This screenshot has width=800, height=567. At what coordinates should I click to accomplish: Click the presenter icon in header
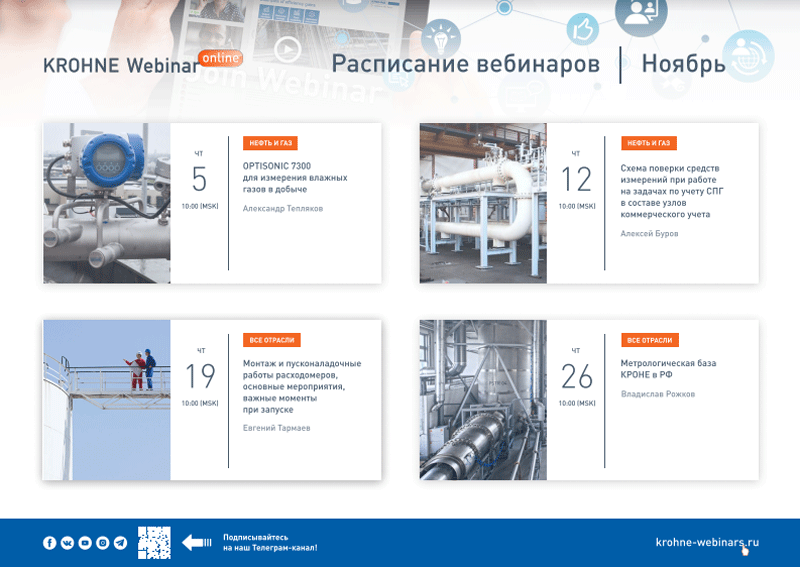[x=641, y=13]
